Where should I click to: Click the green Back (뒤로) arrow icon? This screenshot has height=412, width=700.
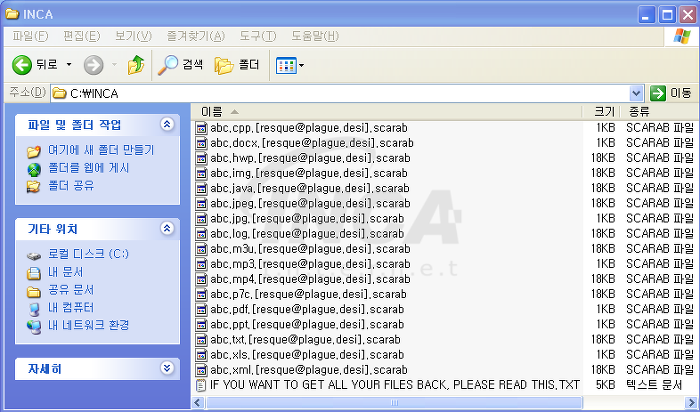[21, 65]
